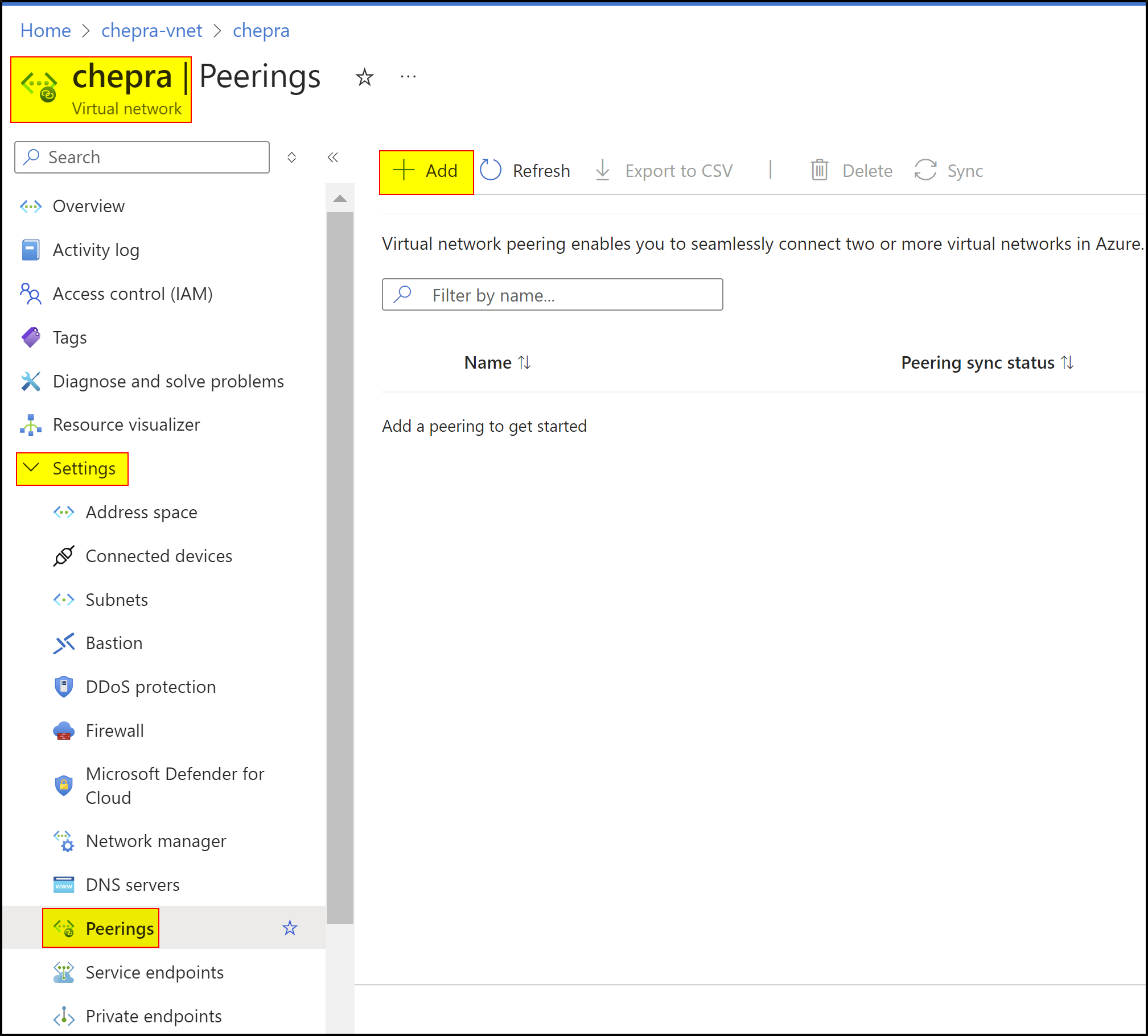This screenshot has width=1148, height=1036.
Task: Click the Firewall cloud icon
Action: [x=64, y=731]
